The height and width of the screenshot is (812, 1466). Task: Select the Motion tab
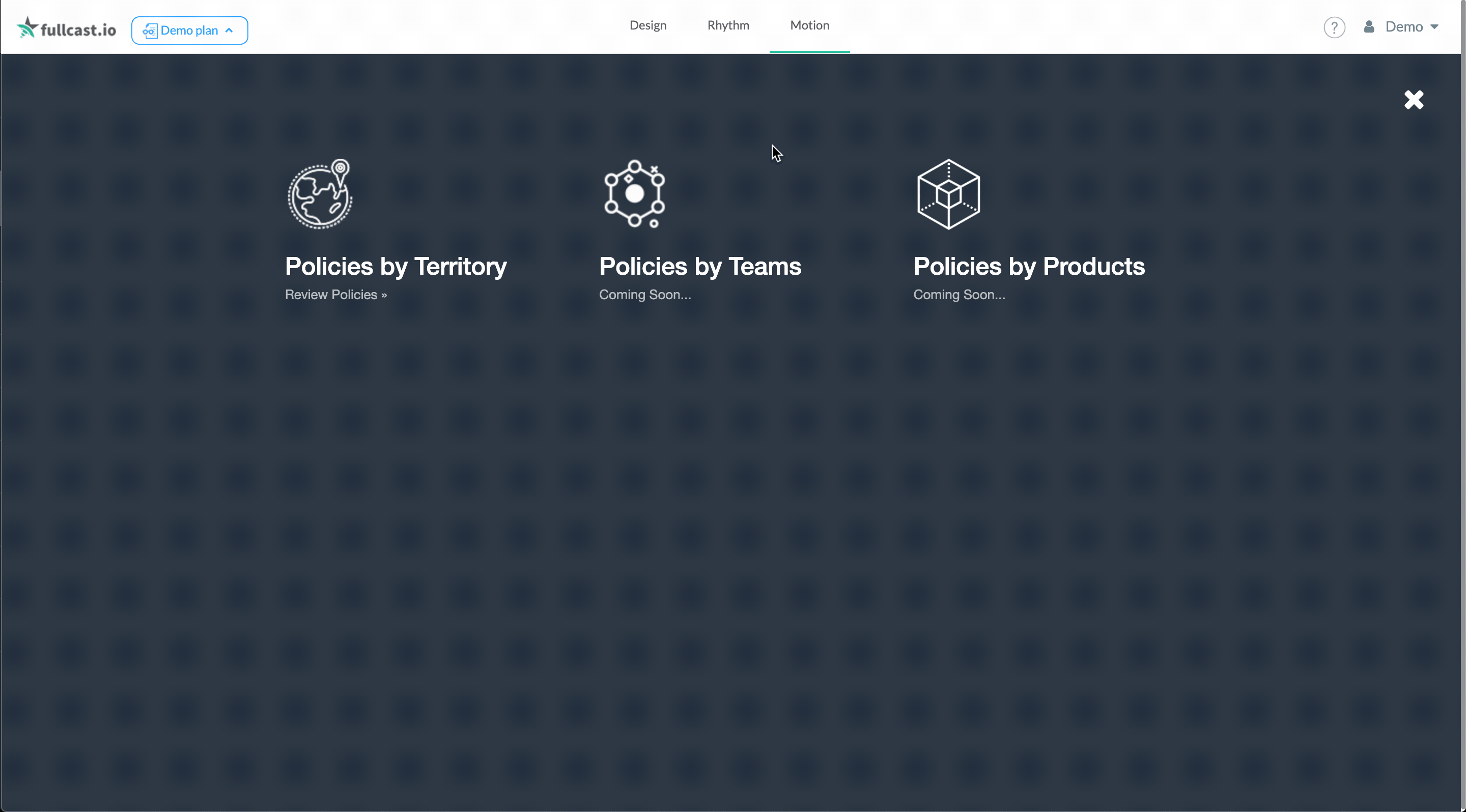pyautogui.click(x=809, y=25)
